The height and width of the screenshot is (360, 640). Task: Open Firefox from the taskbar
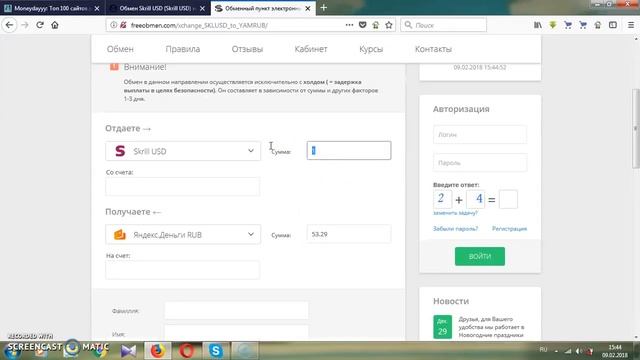(x=157, y=351)
